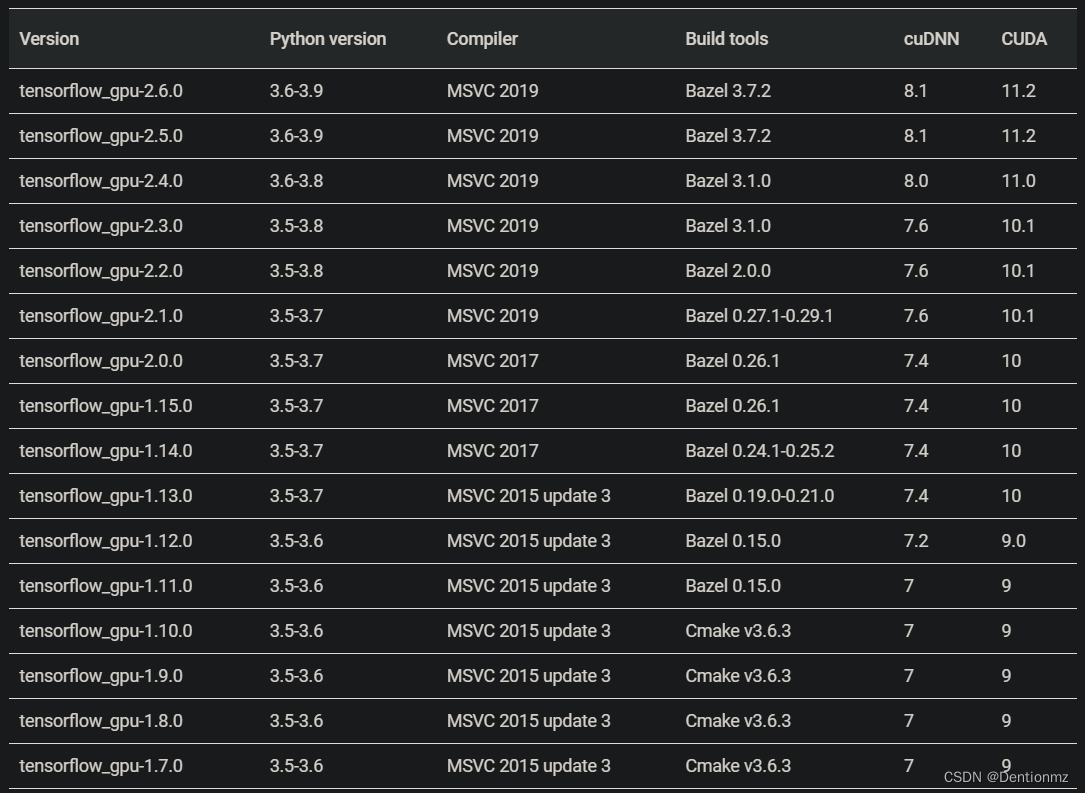Click MSVC 2017 in the 1.14.0 row
Screen dimensions: 1085x793
[x=493, y=451]
